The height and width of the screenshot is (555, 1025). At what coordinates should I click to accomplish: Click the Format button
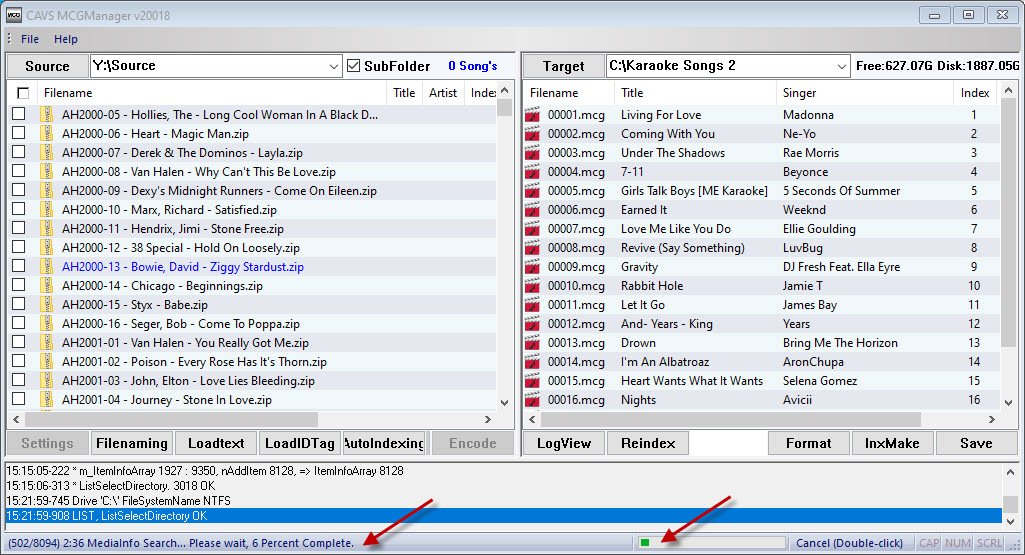(809, 443)
